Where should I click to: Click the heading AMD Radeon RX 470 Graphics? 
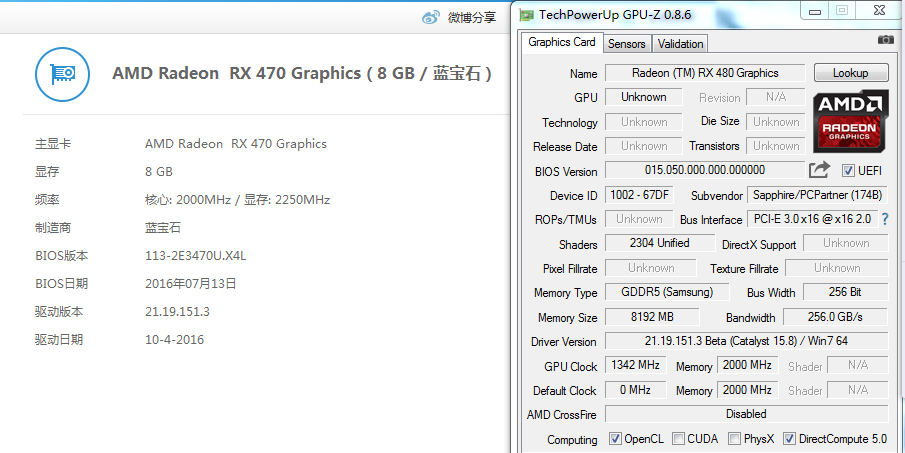[302, 74]
